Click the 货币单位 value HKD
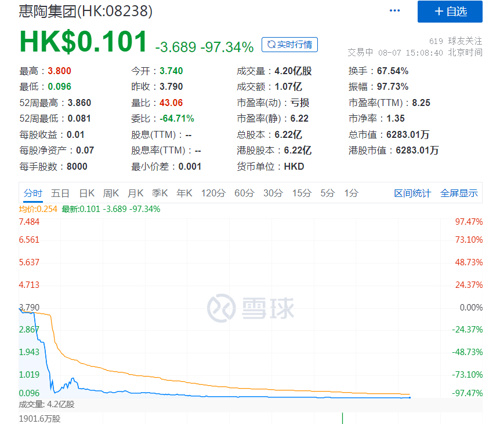Viewport: 500px width, 424px height. 294,166
